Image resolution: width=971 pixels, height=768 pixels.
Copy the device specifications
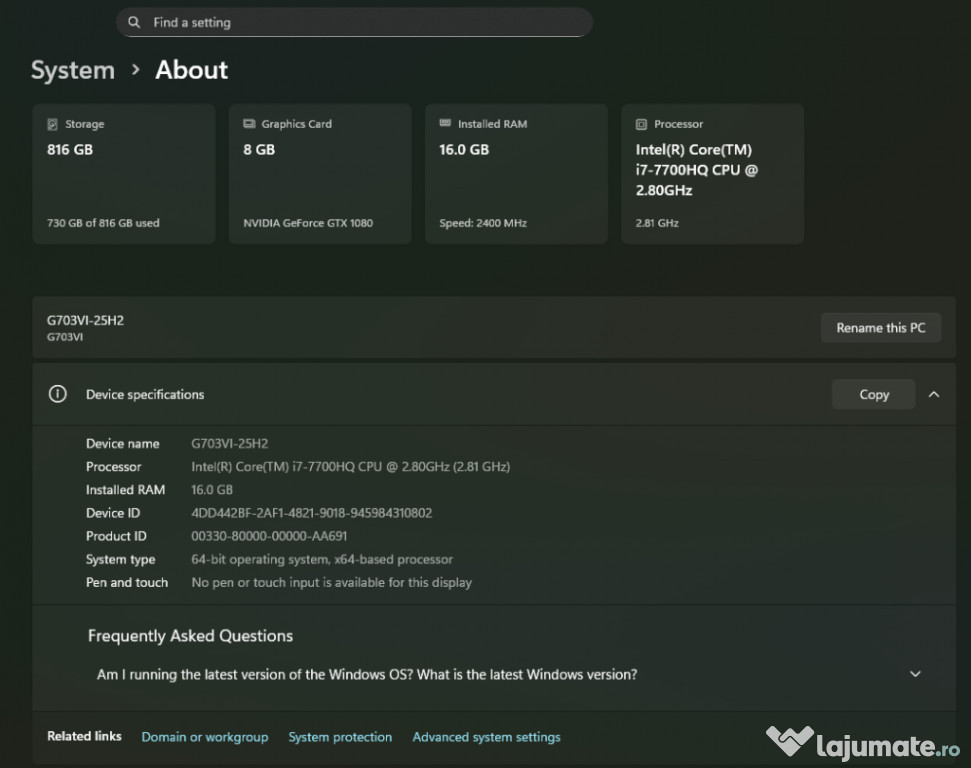(x=873, y=394)
